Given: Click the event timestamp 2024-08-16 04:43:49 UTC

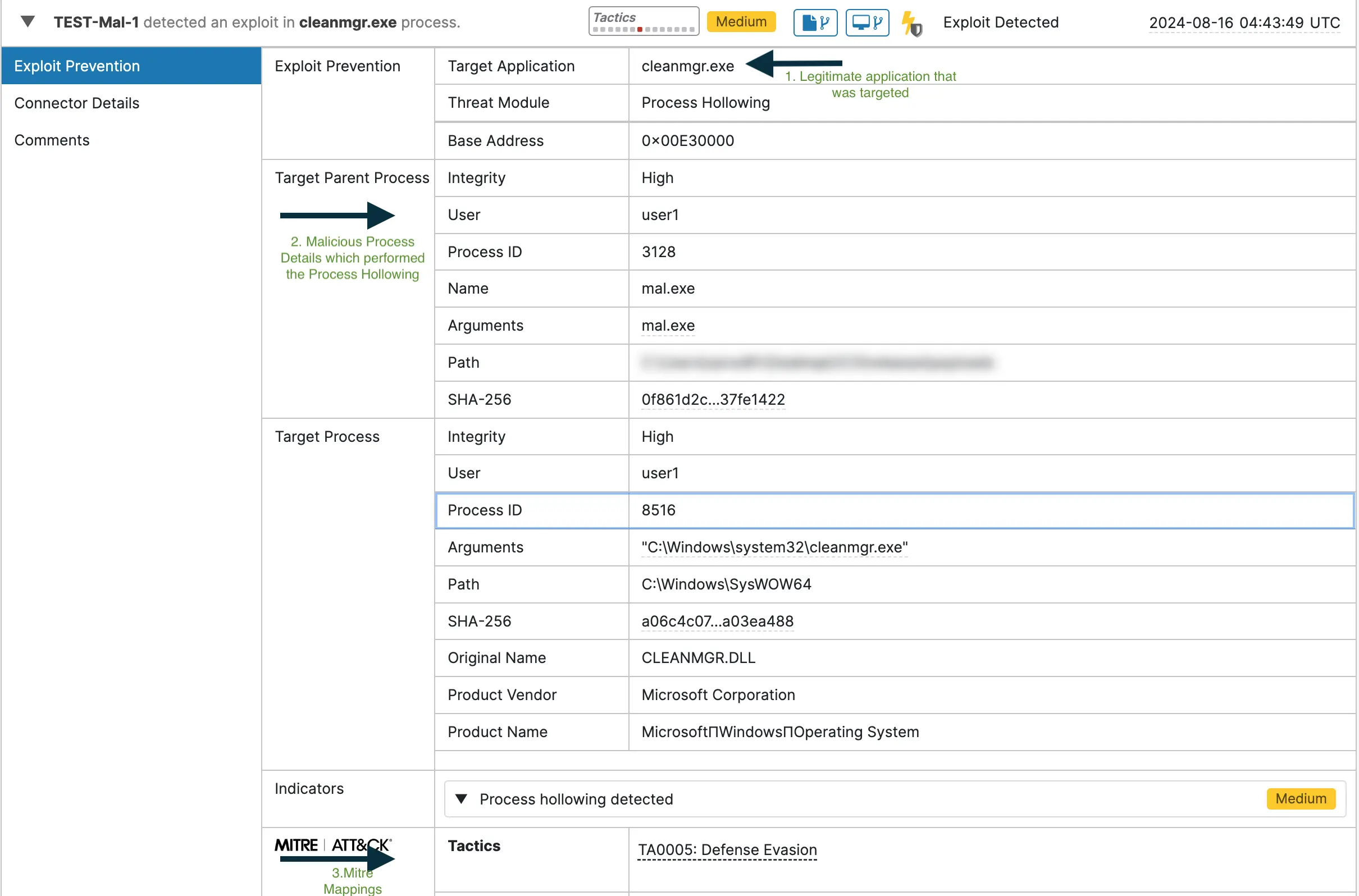Looking at the screenshot, I should coord(1244,24).
